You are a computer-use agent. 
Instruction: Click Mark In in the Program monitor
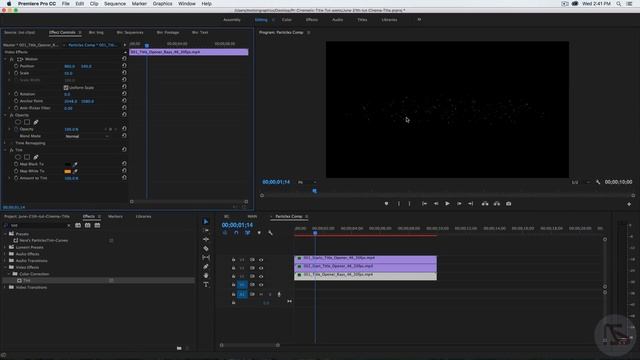coord(399,204)
